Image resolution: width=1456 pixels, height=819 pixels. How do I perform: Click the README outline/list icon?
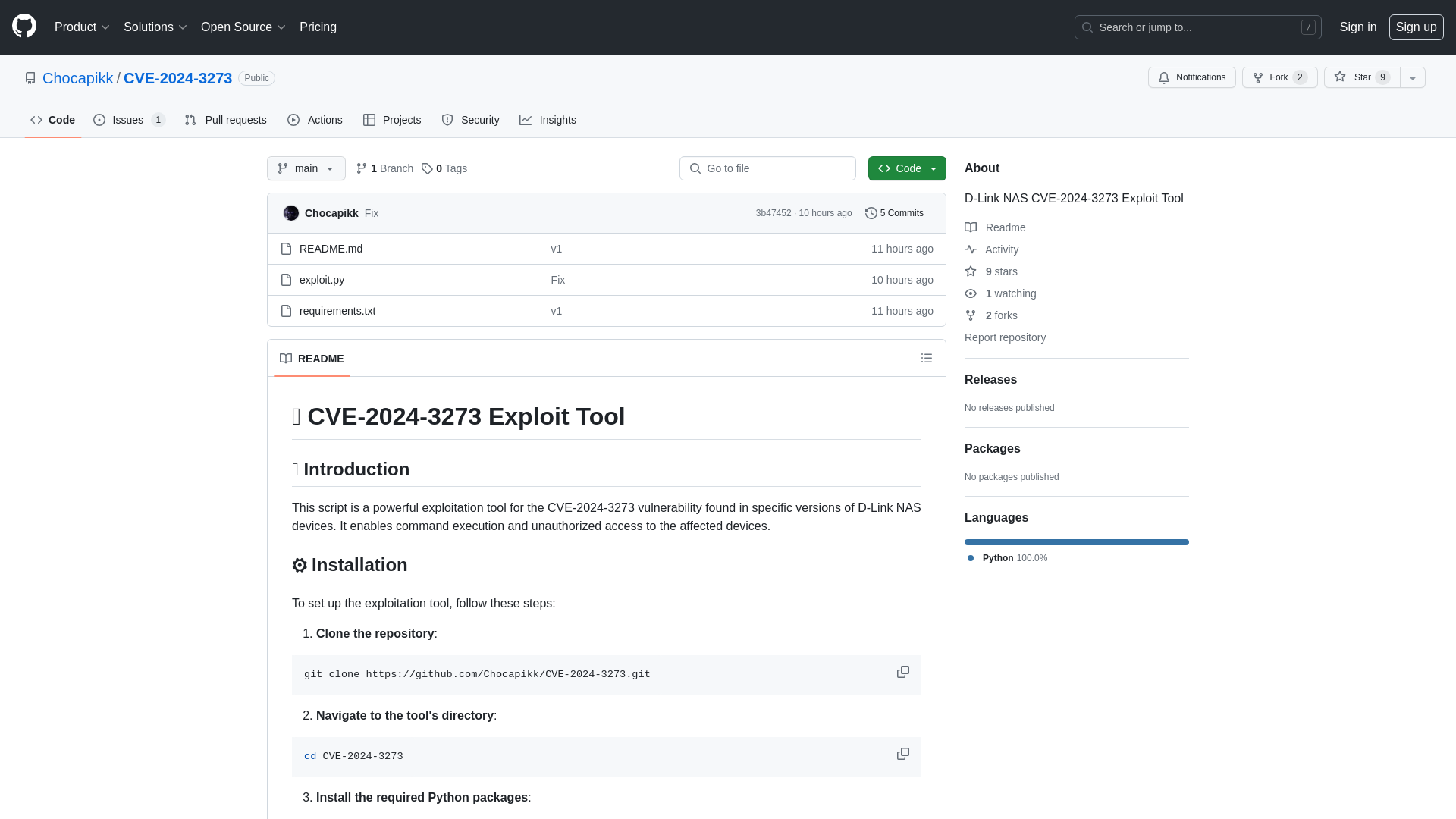[926, 358]
